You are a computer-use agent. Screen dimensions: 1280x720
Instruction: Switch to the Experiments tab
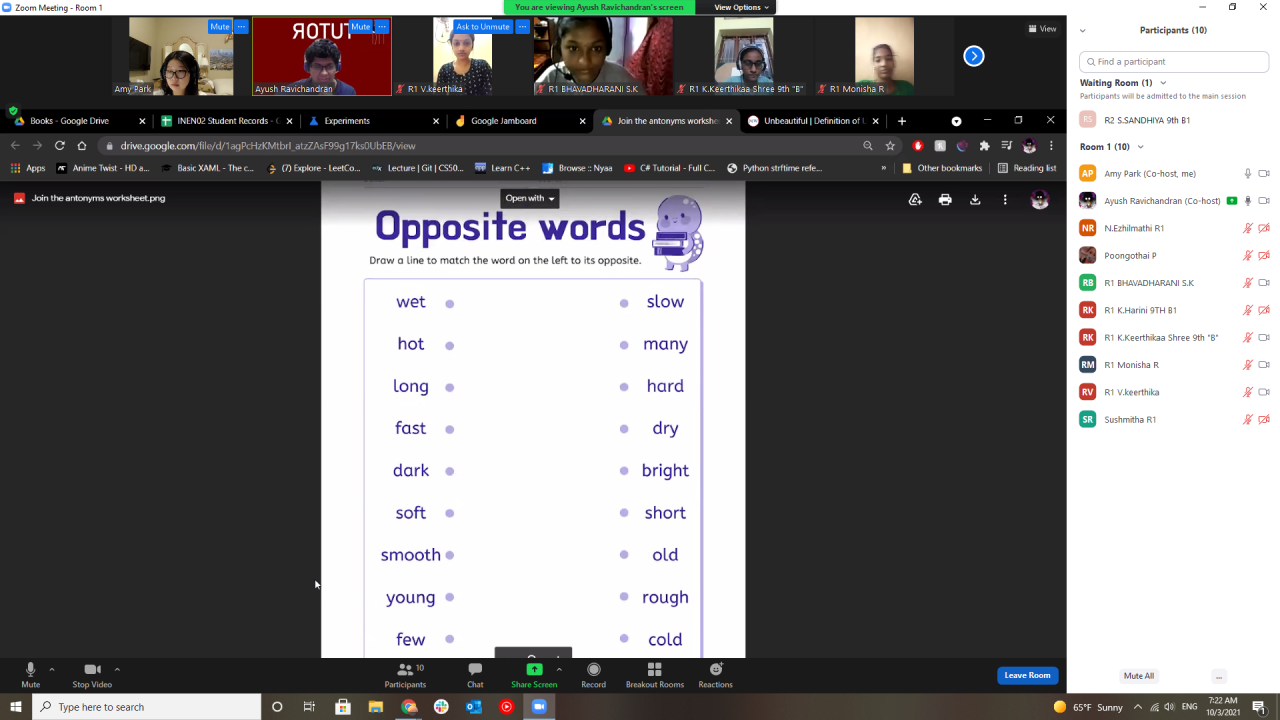[x=374, y=121]
